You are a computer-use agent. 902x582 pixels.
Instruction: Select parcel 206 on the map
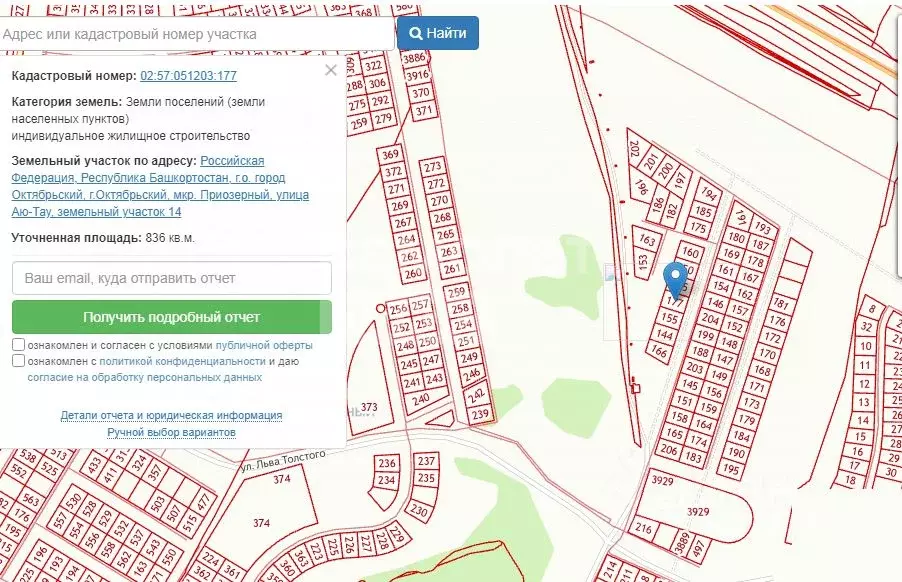click(669, 450)
